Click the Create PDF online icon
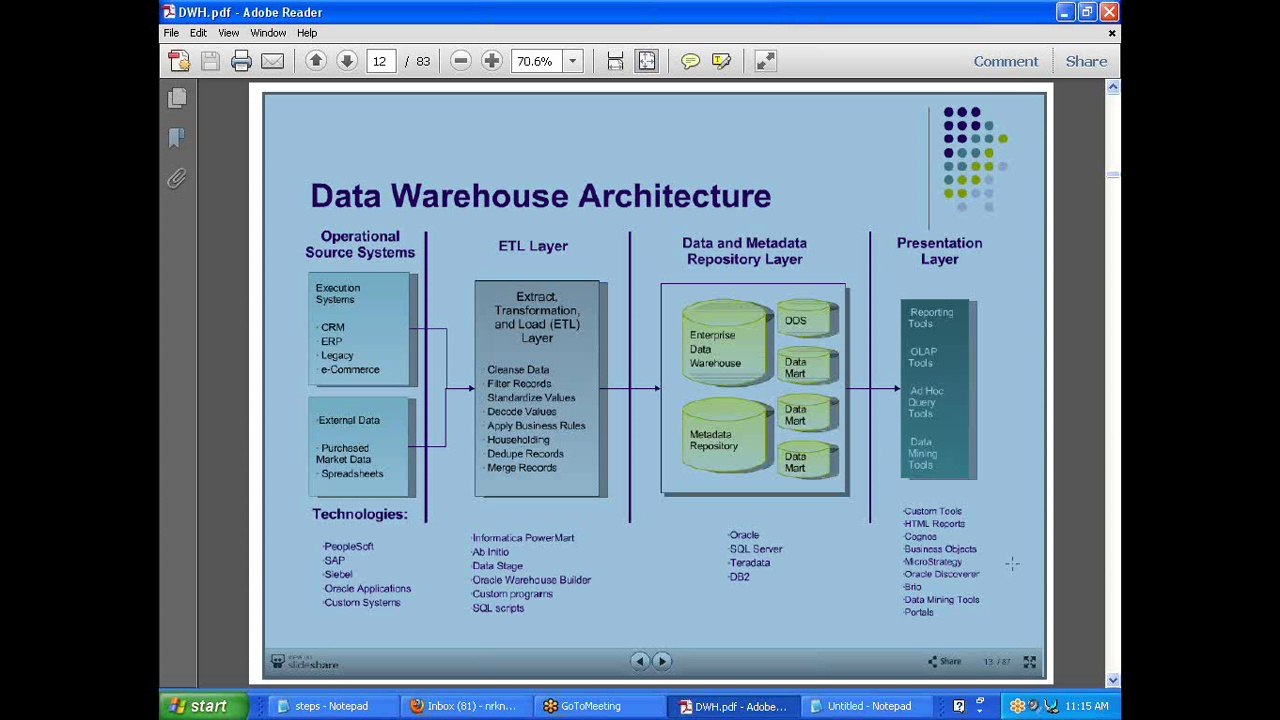 [179, 61]
